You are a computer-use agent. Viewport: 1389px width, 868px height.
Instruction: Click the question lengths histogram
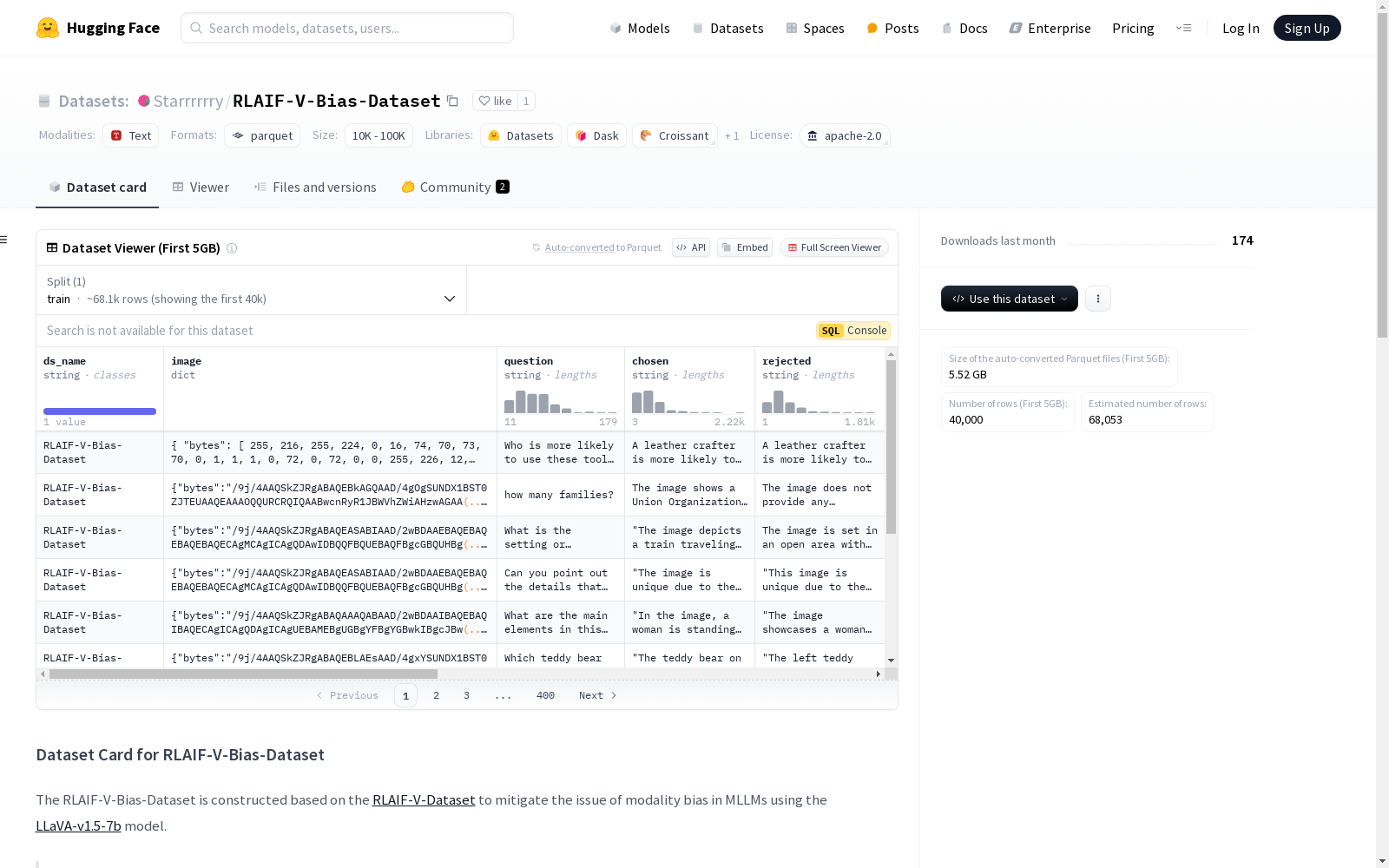click(x=561, y=401)
